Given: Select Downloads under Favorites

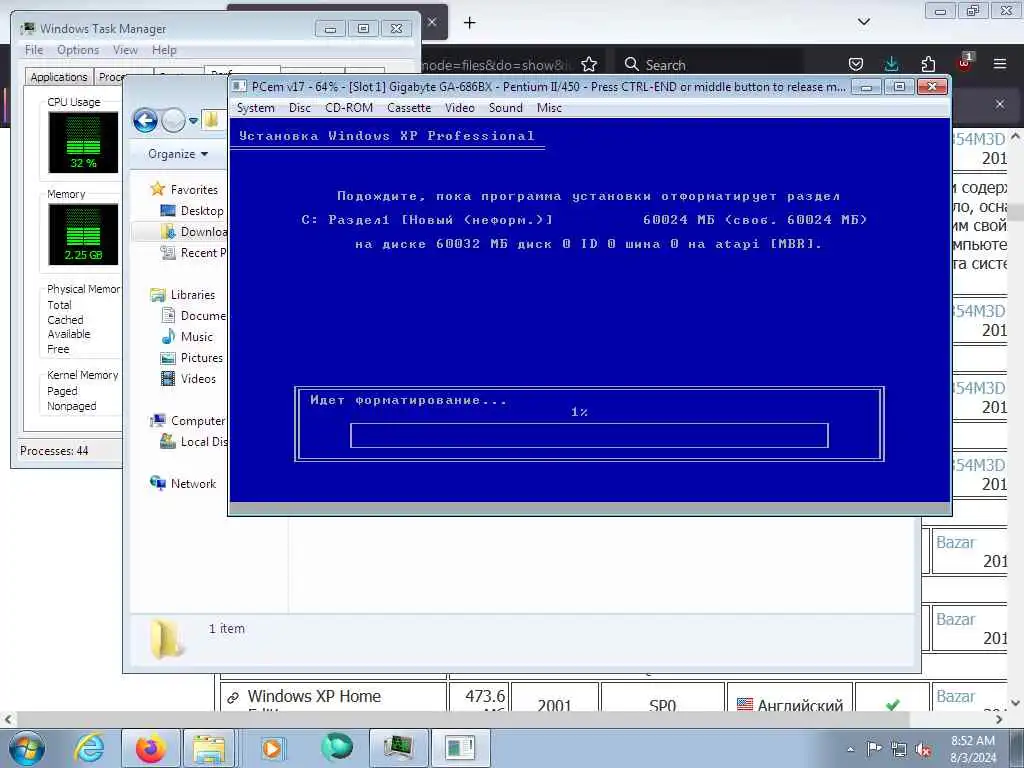Looking at the screenshot, I should (x=204, y=232).
